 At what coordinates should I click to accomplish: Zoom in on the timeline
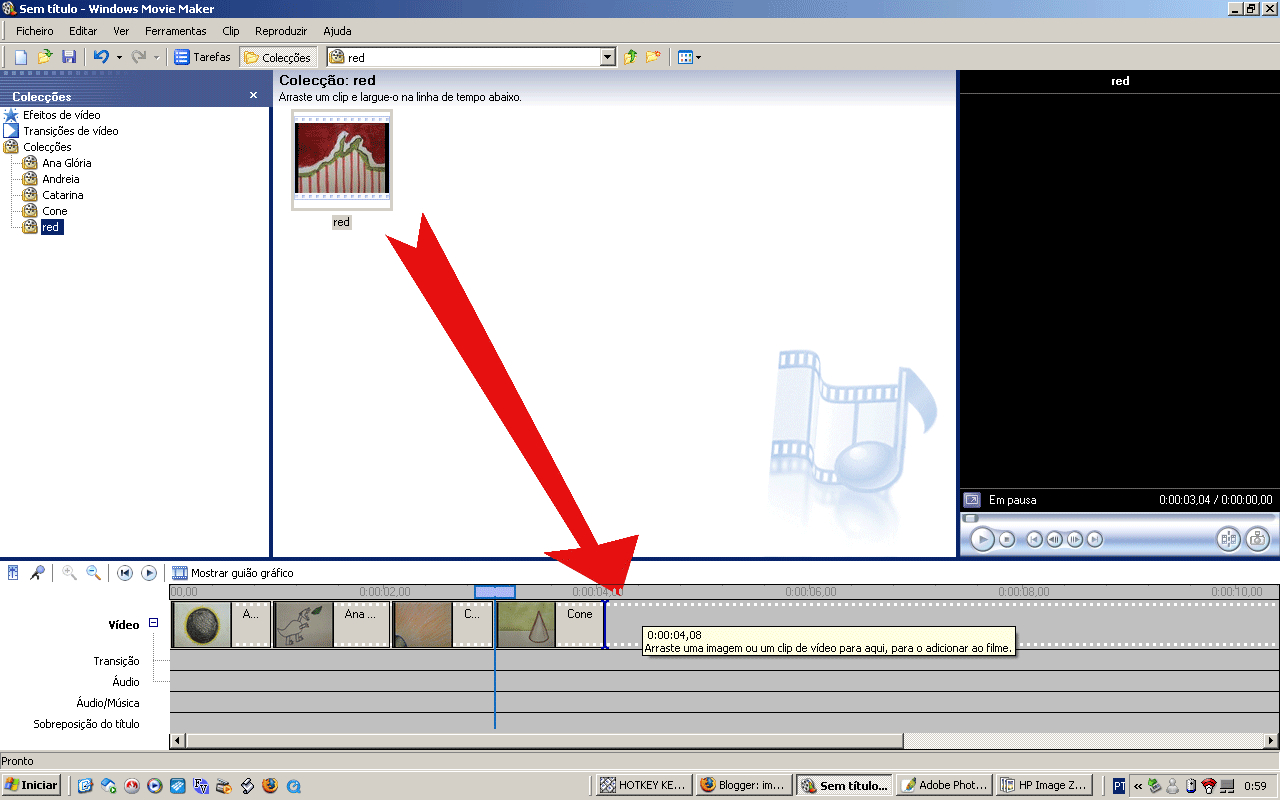tap(69, 573)
